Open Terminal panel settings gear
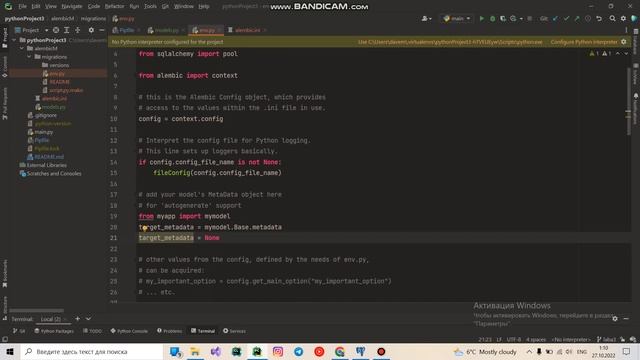The width and height of the screenshot is (640, 360). (615, 319)
